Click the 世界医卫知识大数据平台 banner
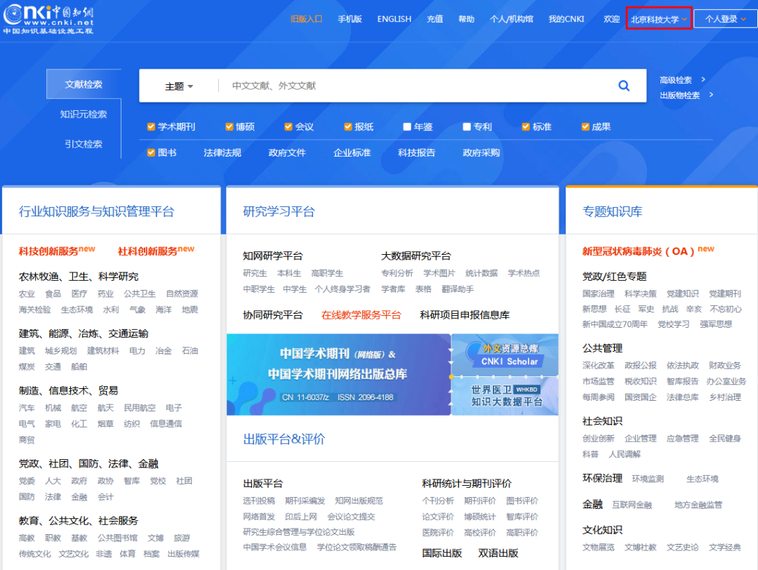This screenshot has height=570, width=758. pyautogui.click(x=505, y=395)
